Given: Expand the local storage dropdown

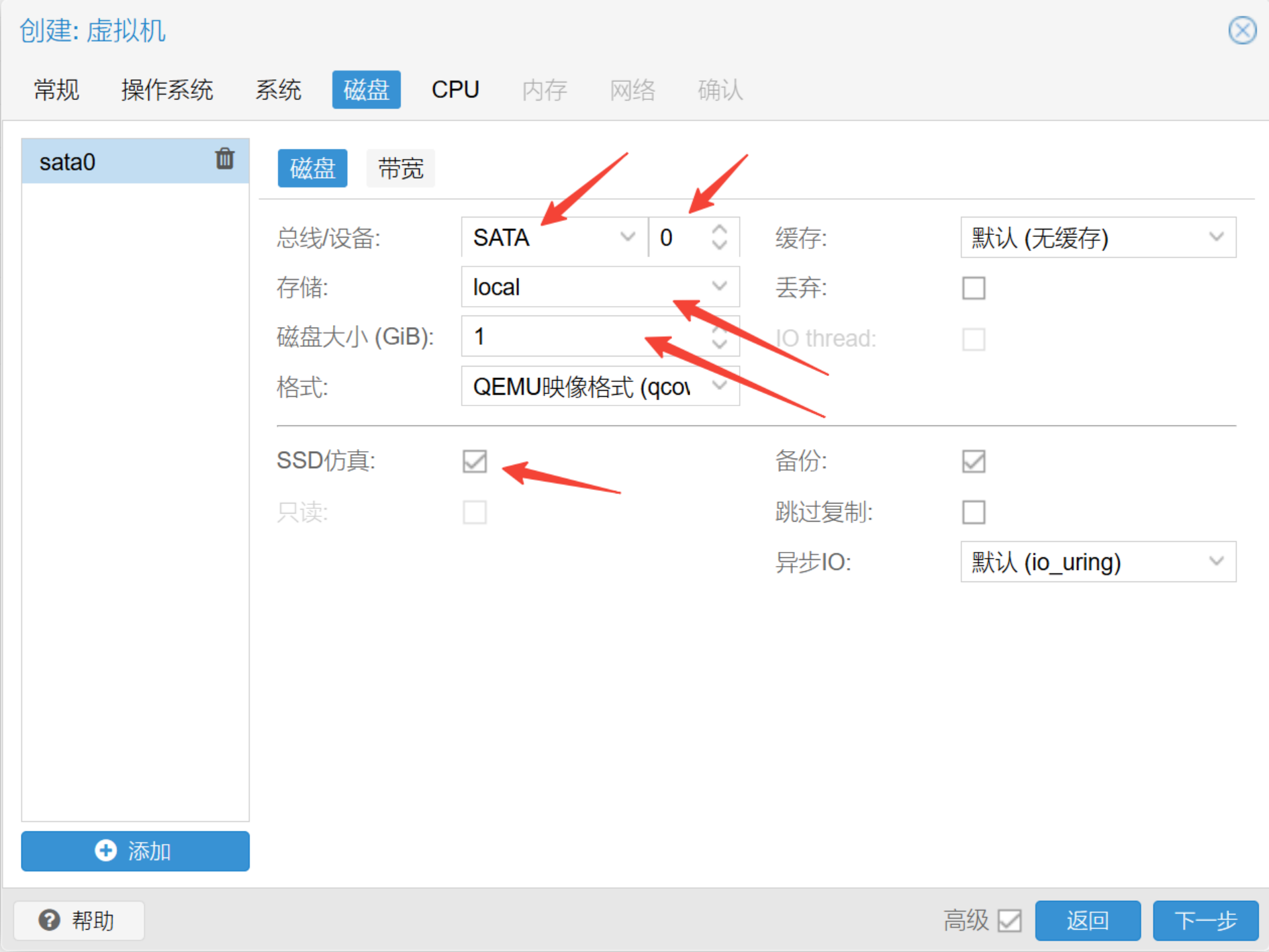Looking at the screenshot, I should tap(719, 287).
